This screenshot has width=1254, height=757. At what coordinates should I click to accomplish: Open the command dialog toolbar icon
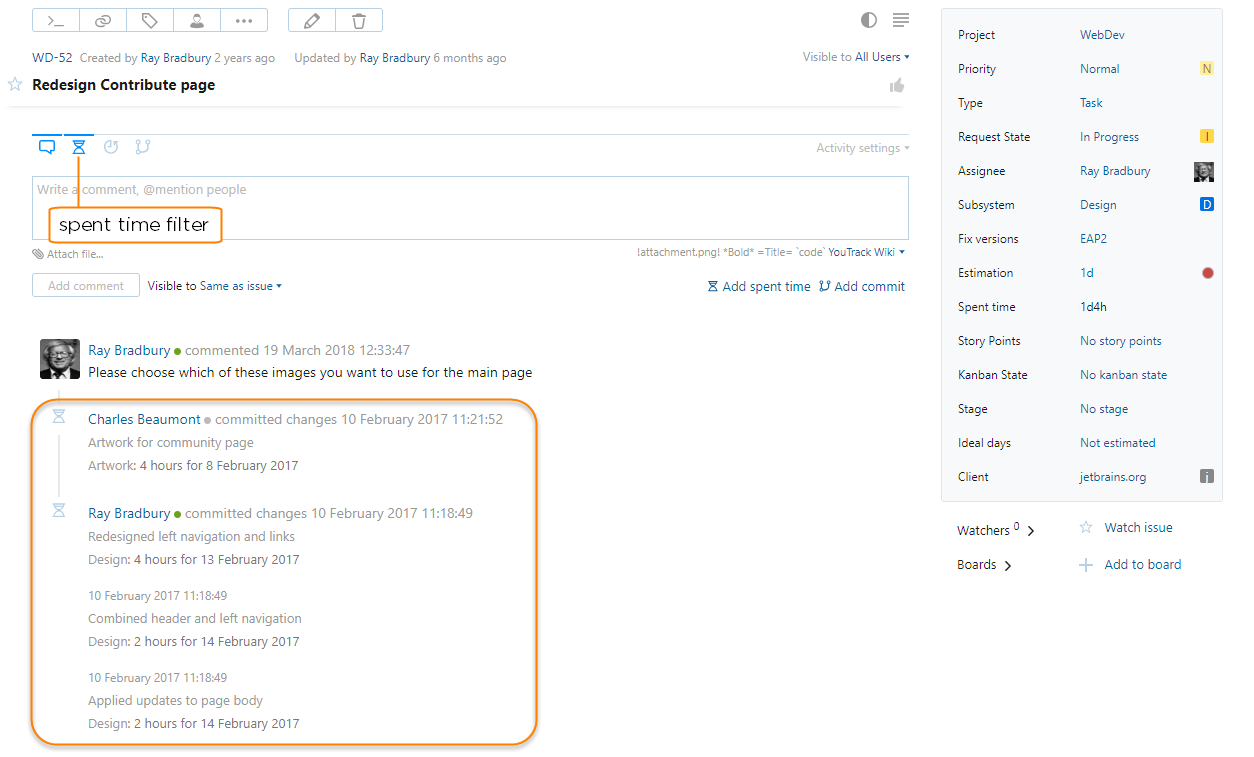(56, 20)
